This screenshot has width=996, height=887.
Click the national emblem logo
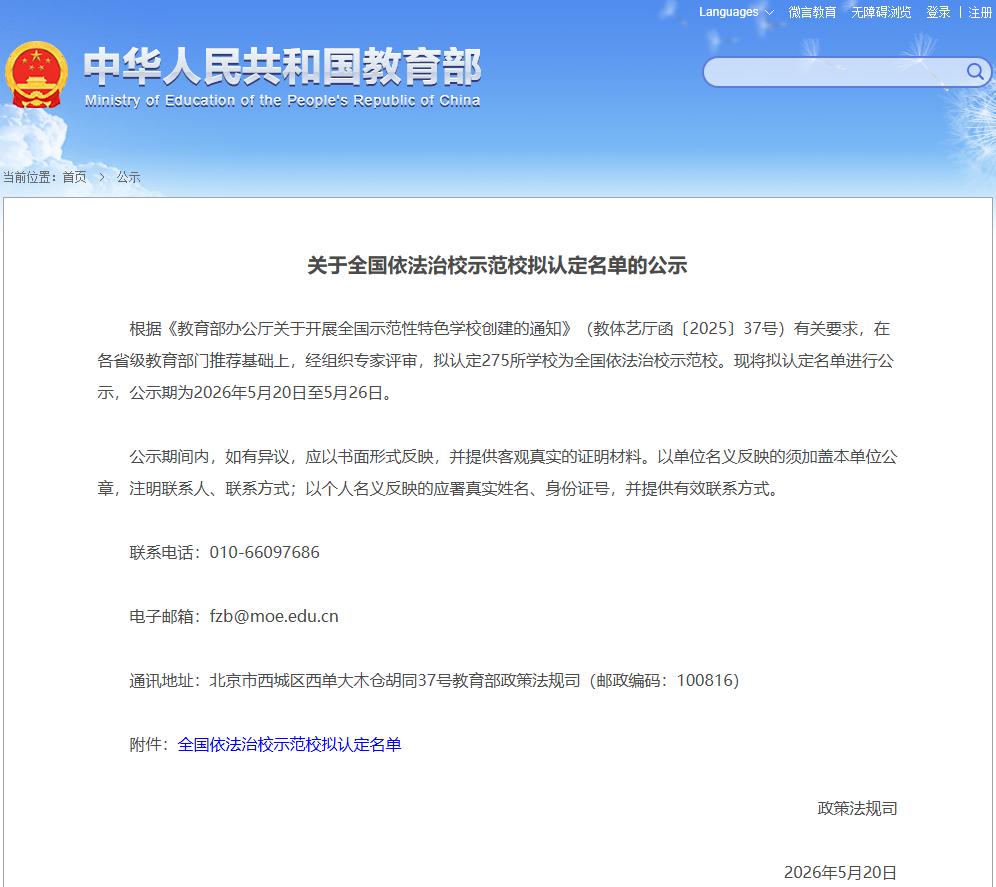36,75
